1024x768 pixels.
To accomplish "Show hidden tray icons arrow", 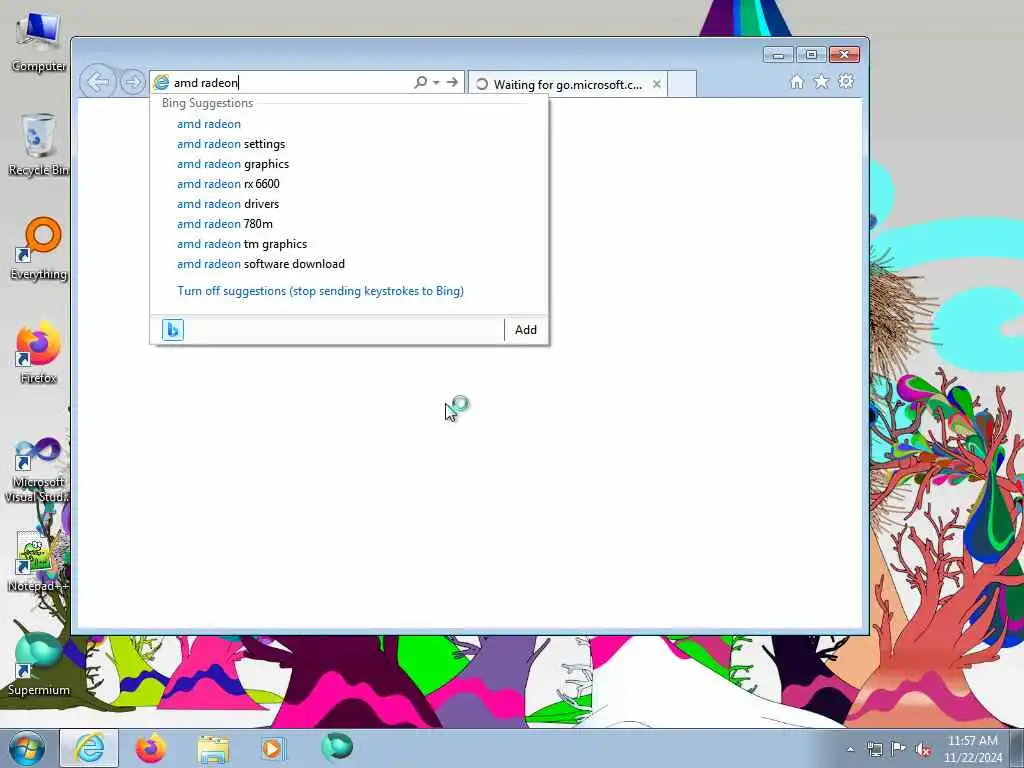I will 850,749.
